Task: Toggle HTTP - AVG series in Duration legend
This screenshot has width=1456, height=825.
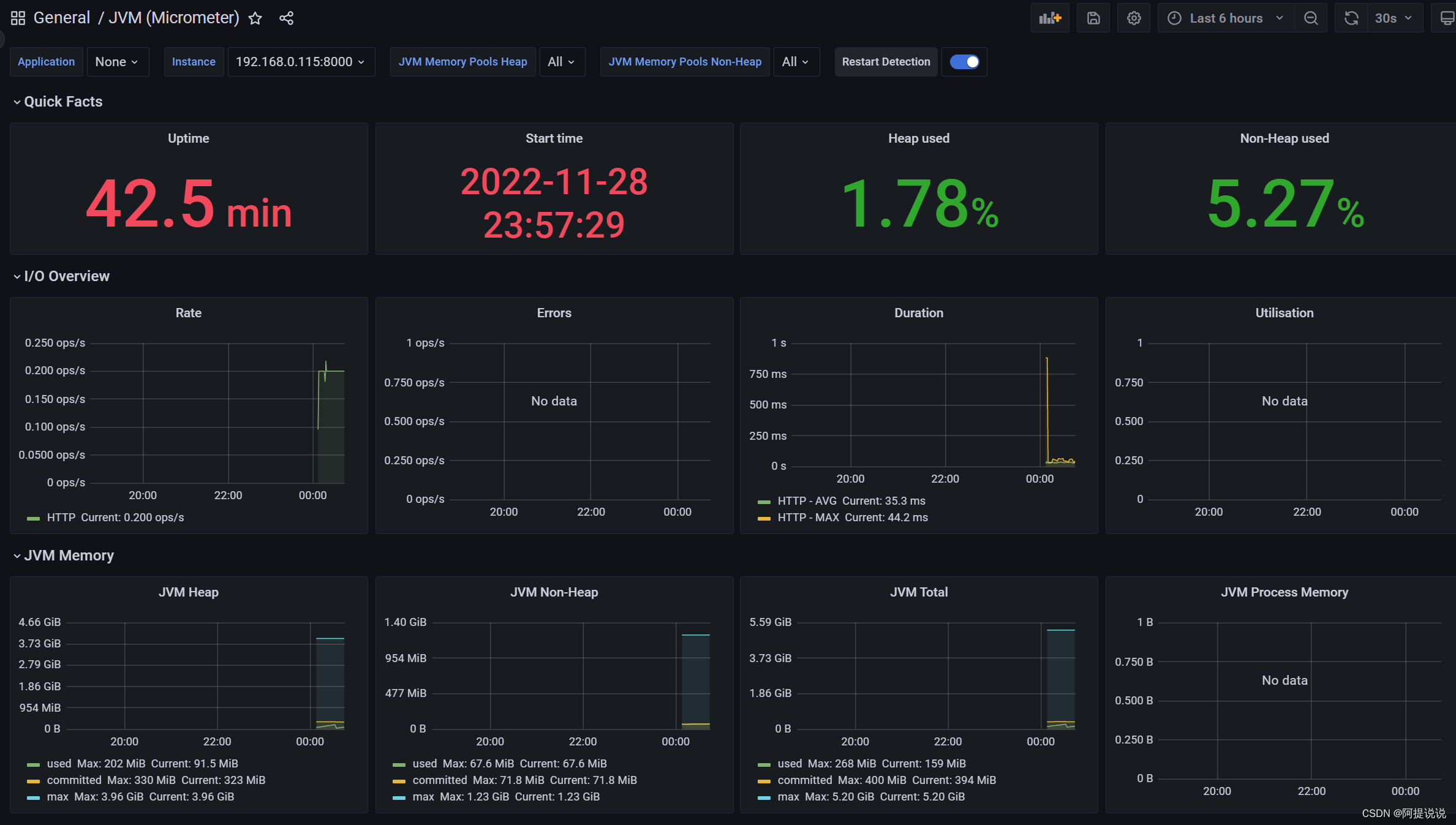Action: point(807,501)
